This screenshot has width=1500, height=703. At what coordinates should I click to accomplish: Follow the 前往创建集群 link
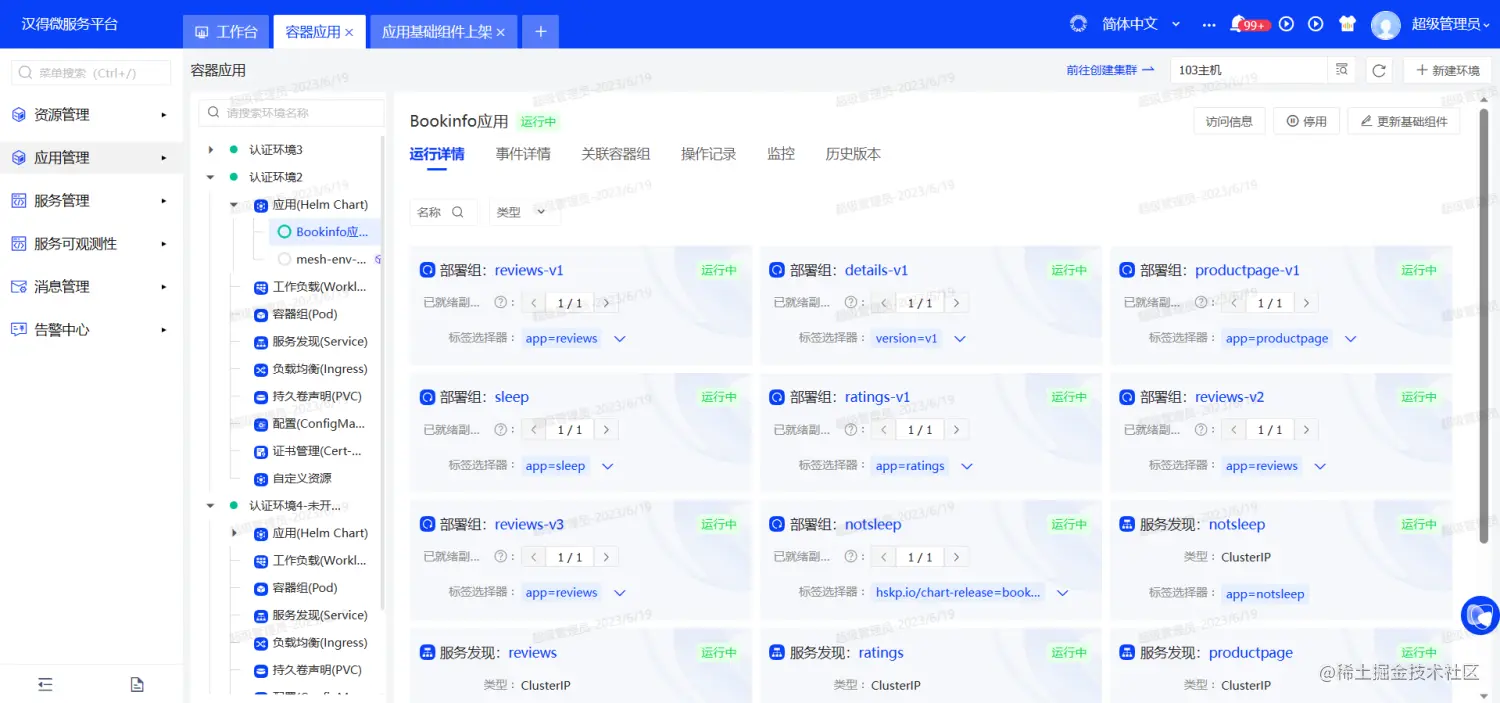pos(1110,70)
